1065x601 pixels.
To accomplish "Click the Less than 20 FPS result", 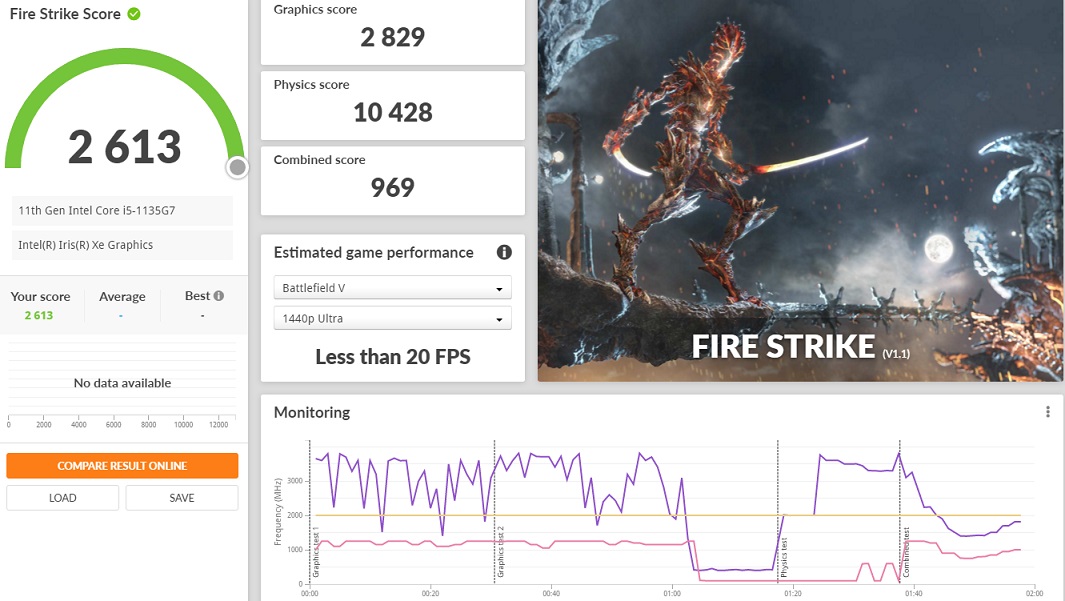I will [393, 357].
